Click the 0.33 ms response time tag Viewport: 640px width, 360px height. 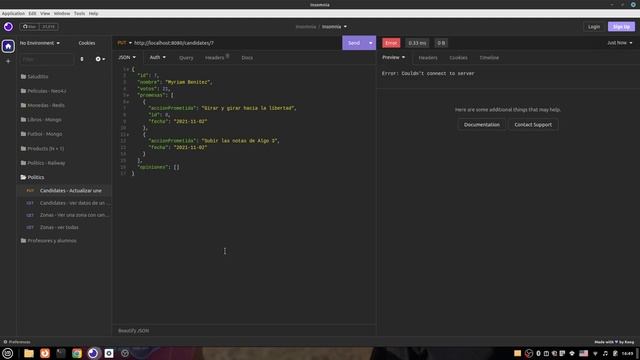pyautogui.click(x=417, y=43)
